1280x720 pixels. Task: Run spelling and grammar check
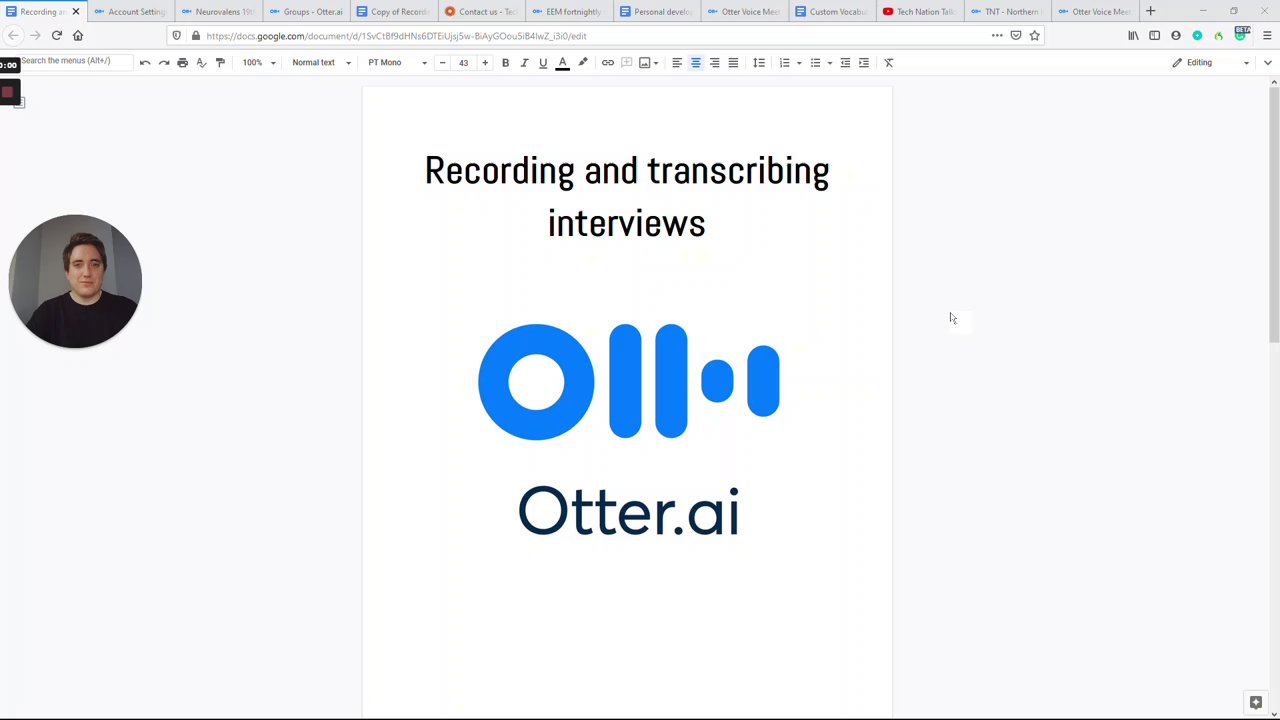pos(201,62)
